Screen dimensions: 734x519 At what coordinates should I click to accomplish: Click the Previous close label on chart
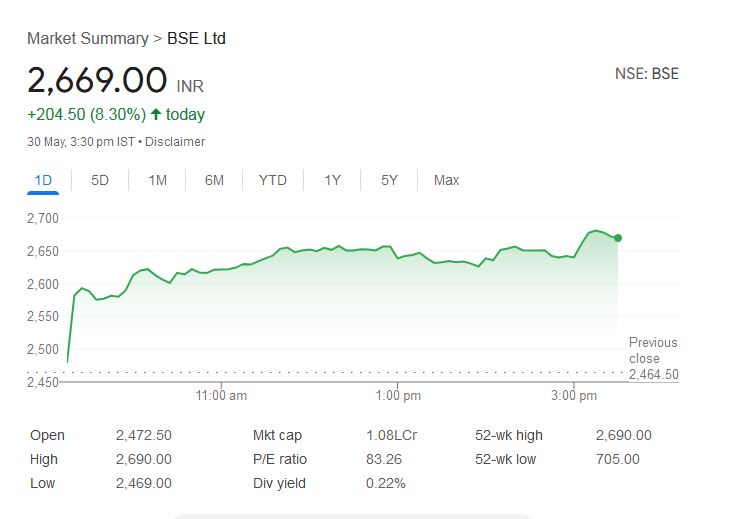pos(653,350)
